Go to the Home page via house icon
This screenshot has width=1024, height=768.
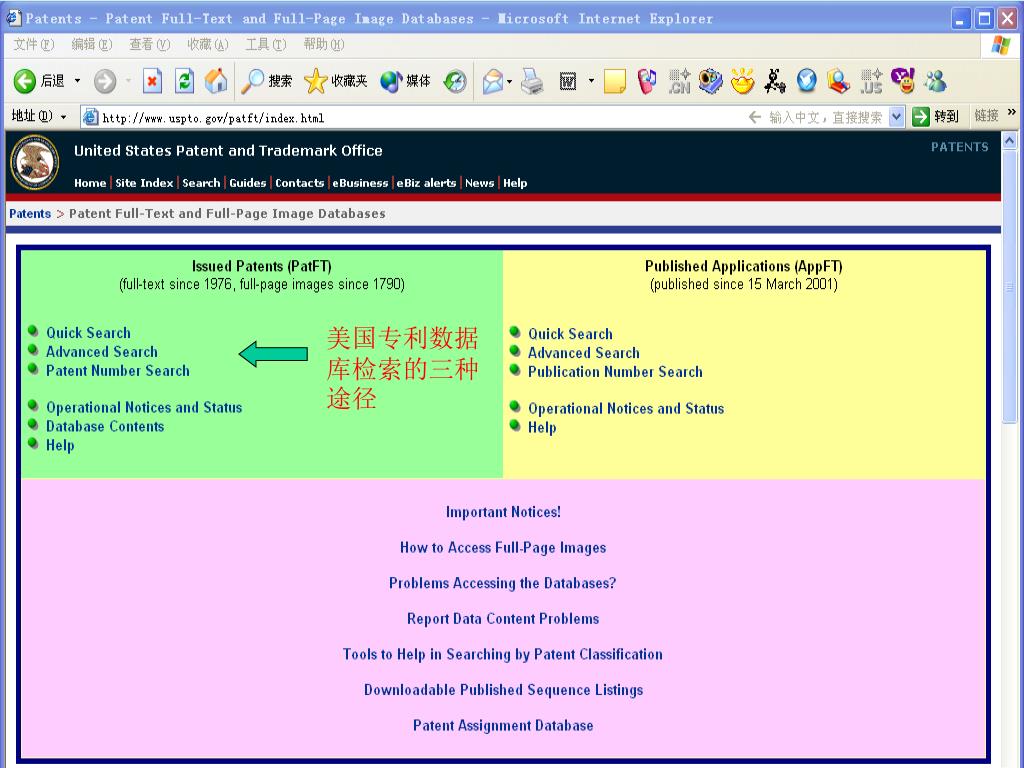(x=216, y=81)
